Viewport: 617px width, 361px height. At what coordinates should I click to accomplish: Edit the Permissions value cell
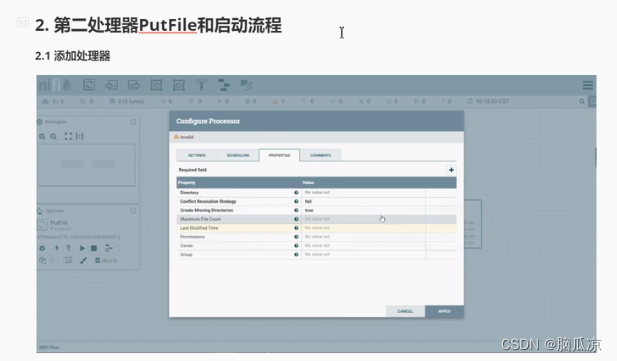click(363, 237)
